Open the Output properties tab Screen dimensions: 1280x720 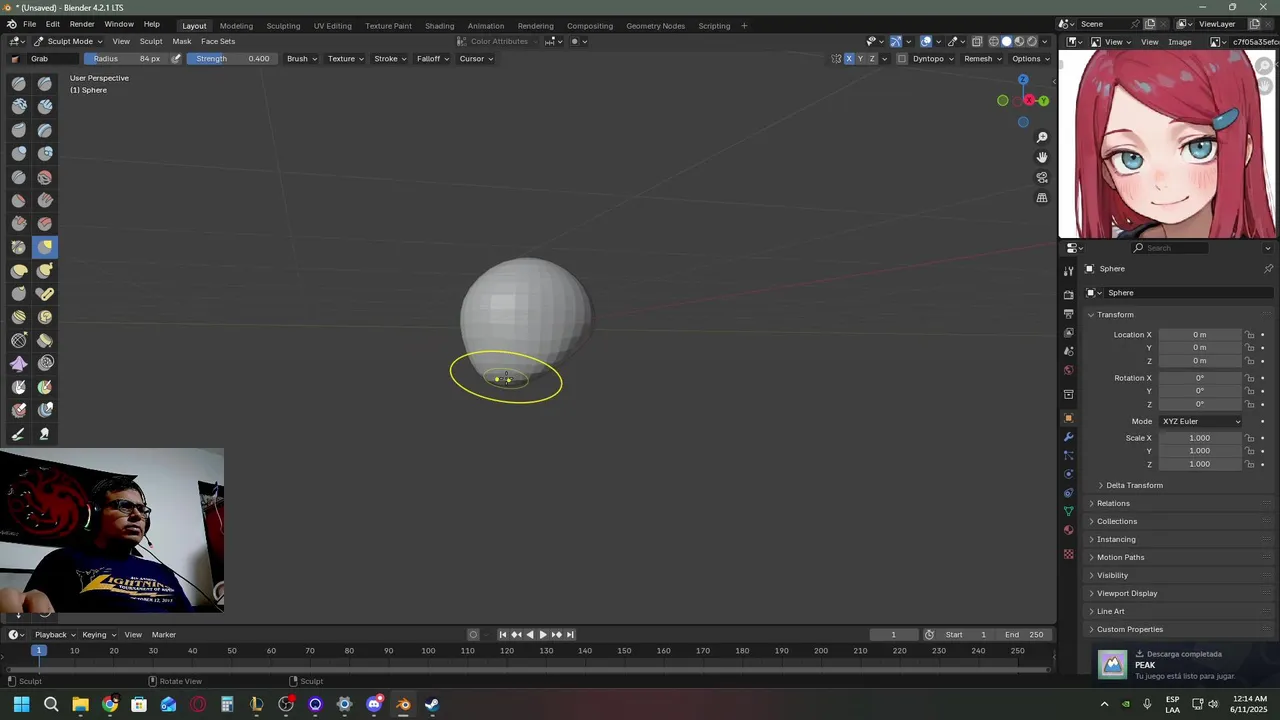tap(1068, 314)
